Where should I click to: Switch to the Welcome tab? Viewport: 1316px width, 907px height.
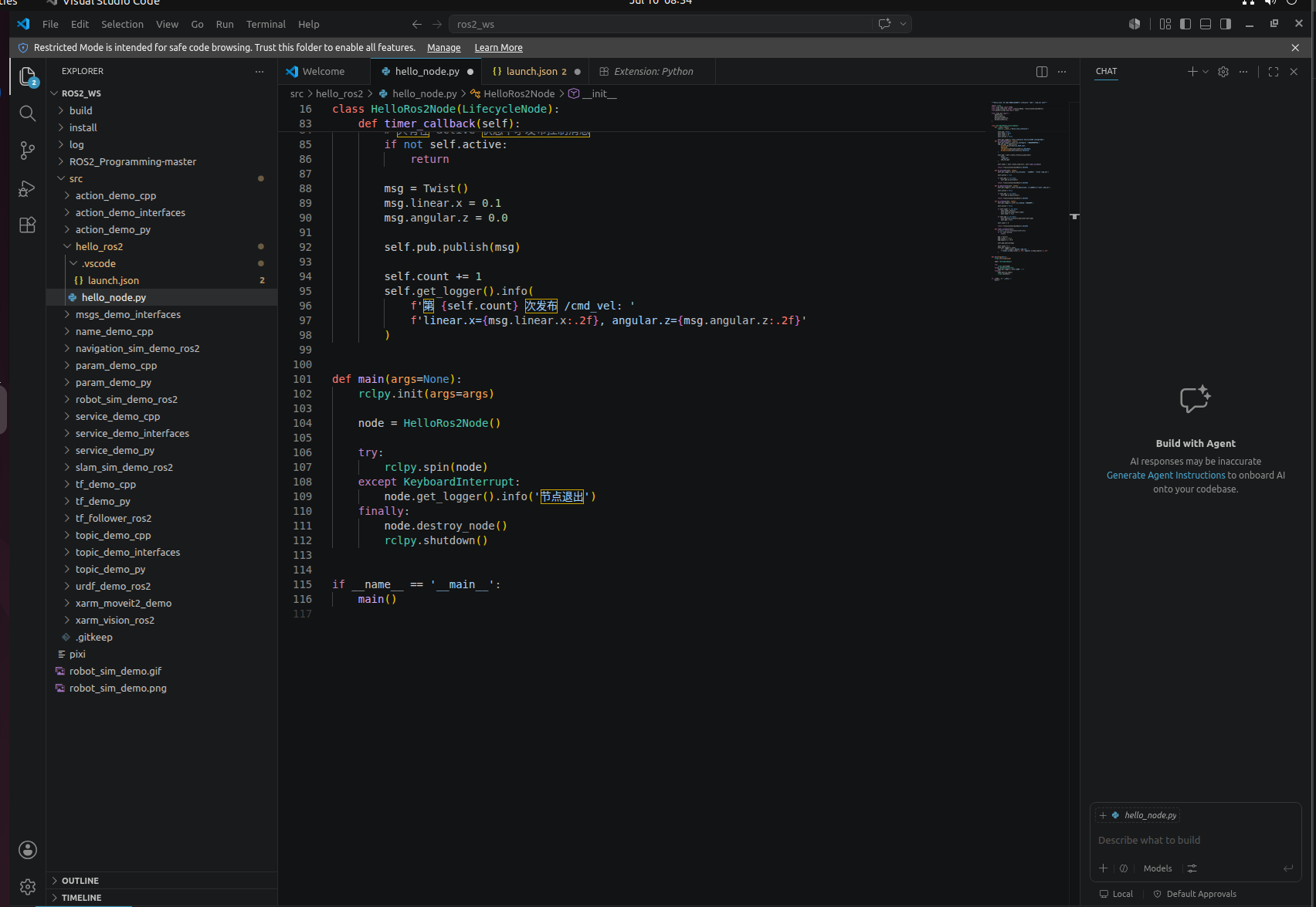coord(324,72)
